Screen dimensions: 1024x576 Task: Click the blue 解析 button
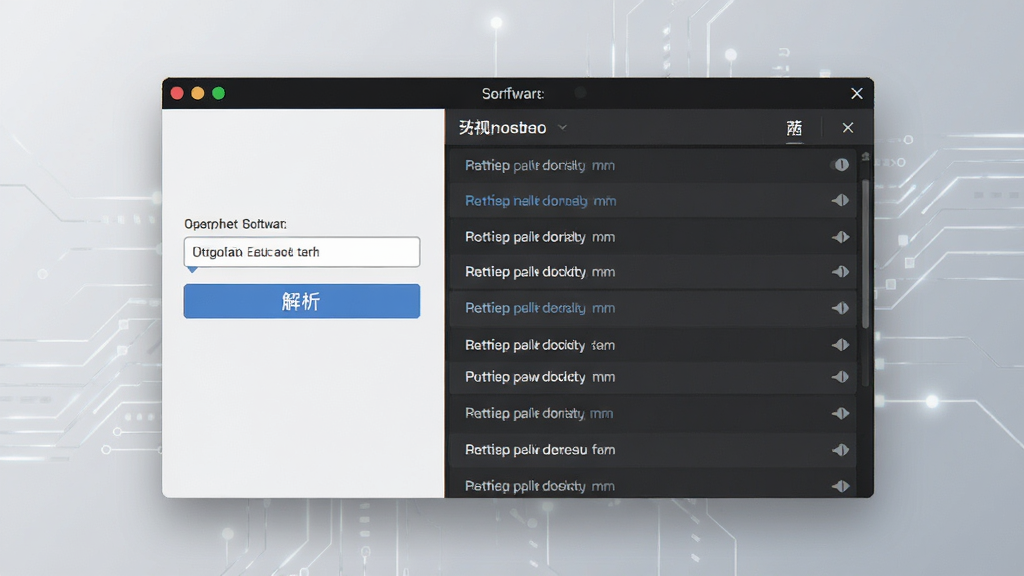click(302, 301)
